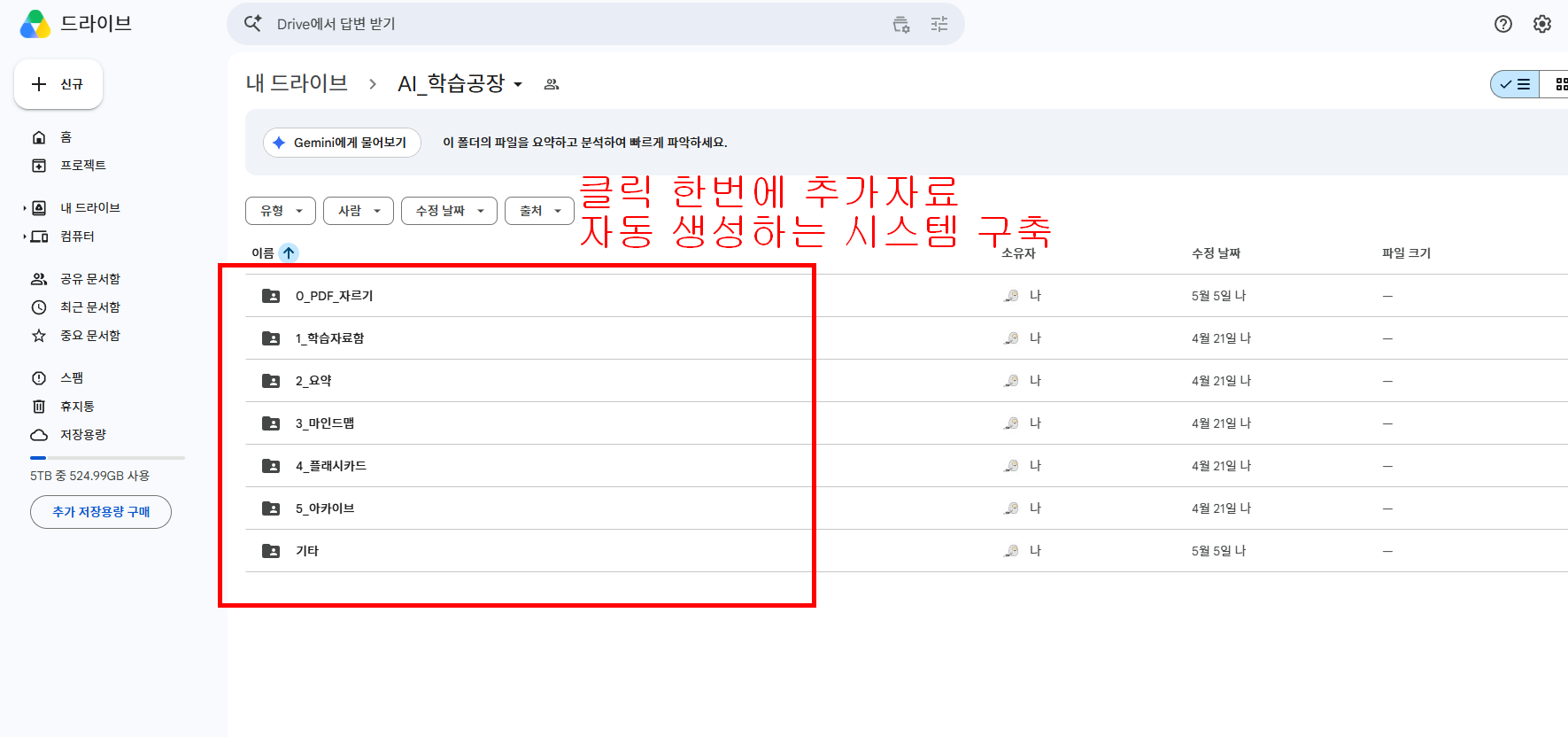Switch to list layout view
The width and height of the screenshot is (1568, 737).
pyautogui.click(x=1516, y=84)
